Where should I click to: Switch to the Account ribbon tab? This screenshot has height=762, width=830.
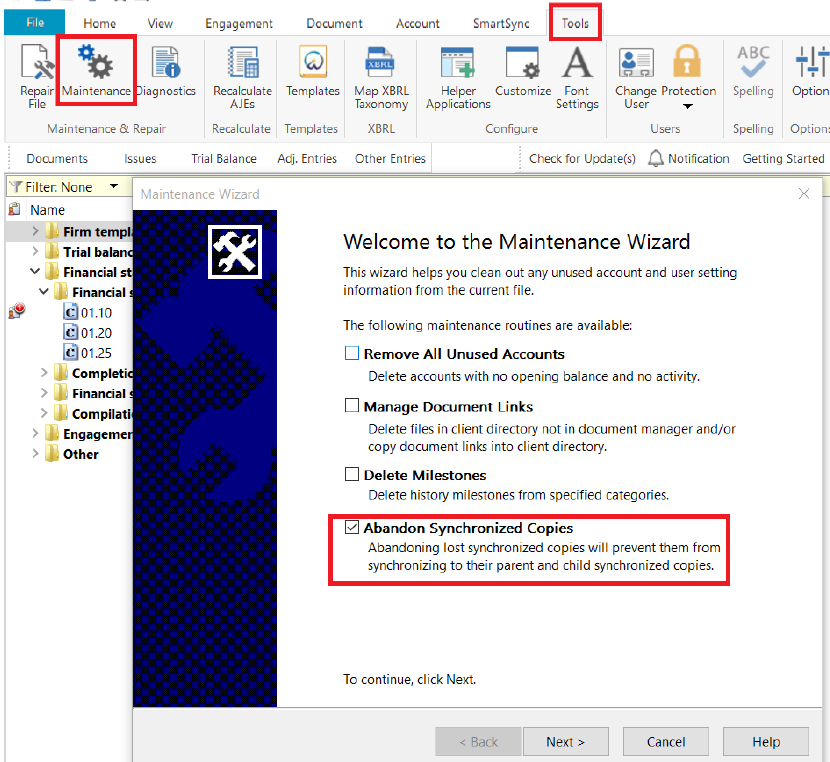pos(418,23)
